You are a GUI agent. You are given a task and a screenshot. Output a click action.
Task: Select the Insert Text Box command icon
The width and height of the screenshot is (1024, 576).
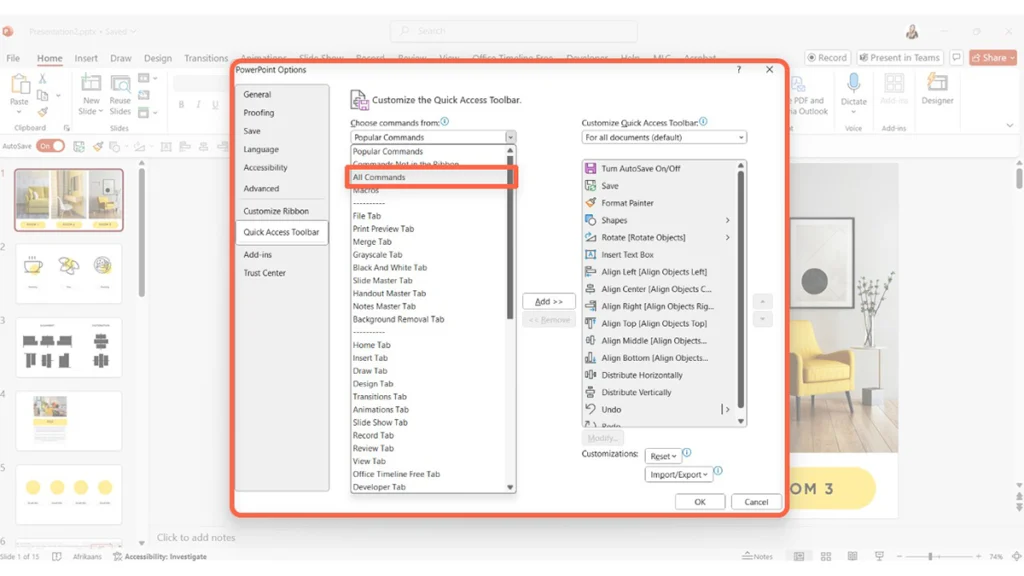coord(590,255)
